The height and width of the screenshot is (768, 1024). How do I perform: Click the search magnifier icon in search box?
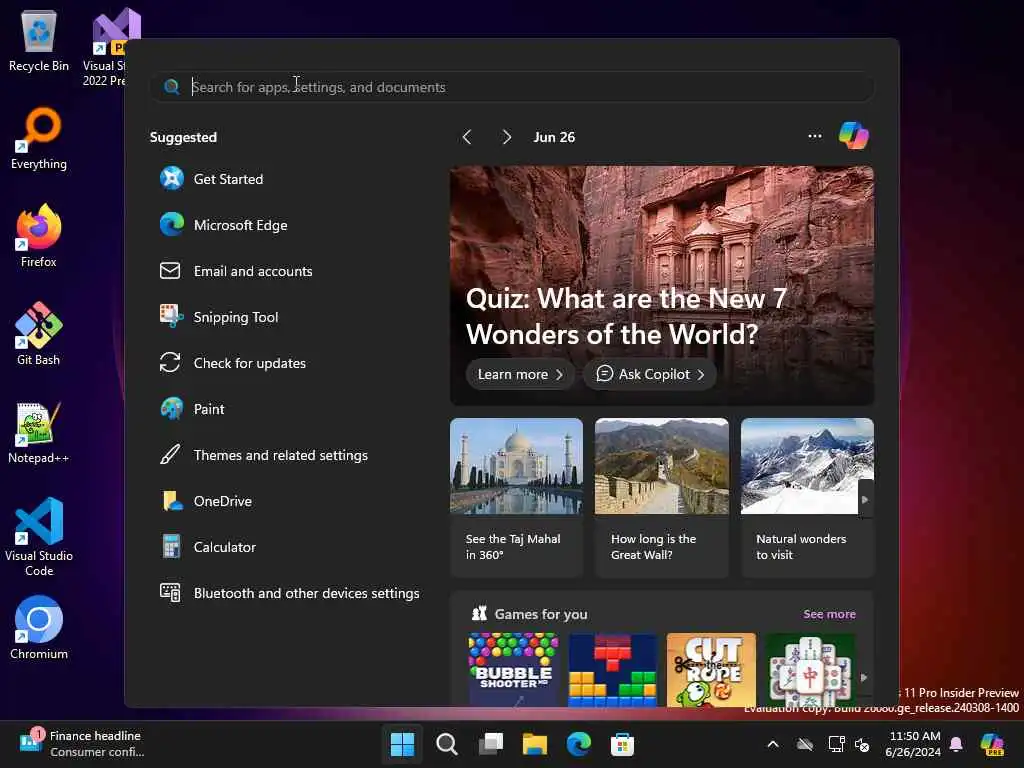coord(172,87)
